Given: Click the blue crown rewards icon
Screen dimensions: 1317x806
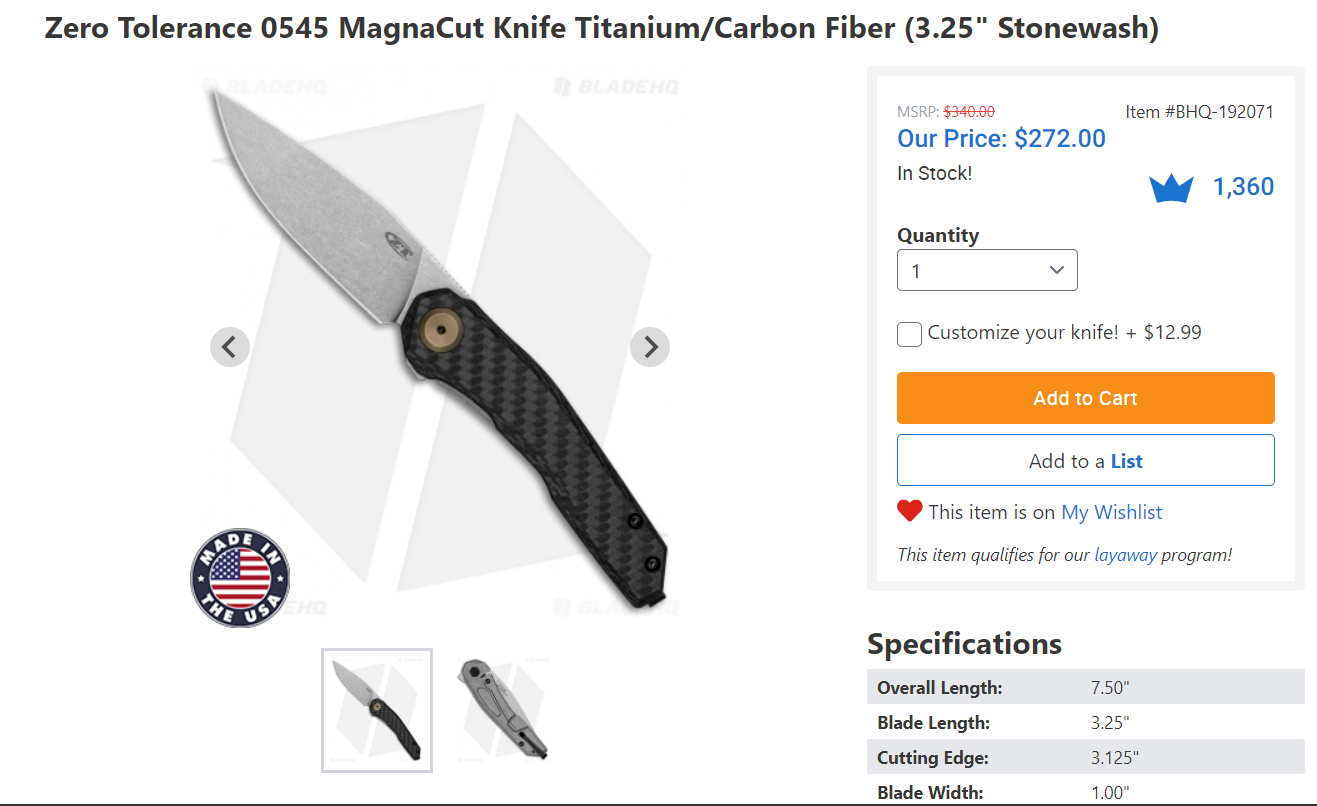Looking at the screenshot, I should point(1171,188).
